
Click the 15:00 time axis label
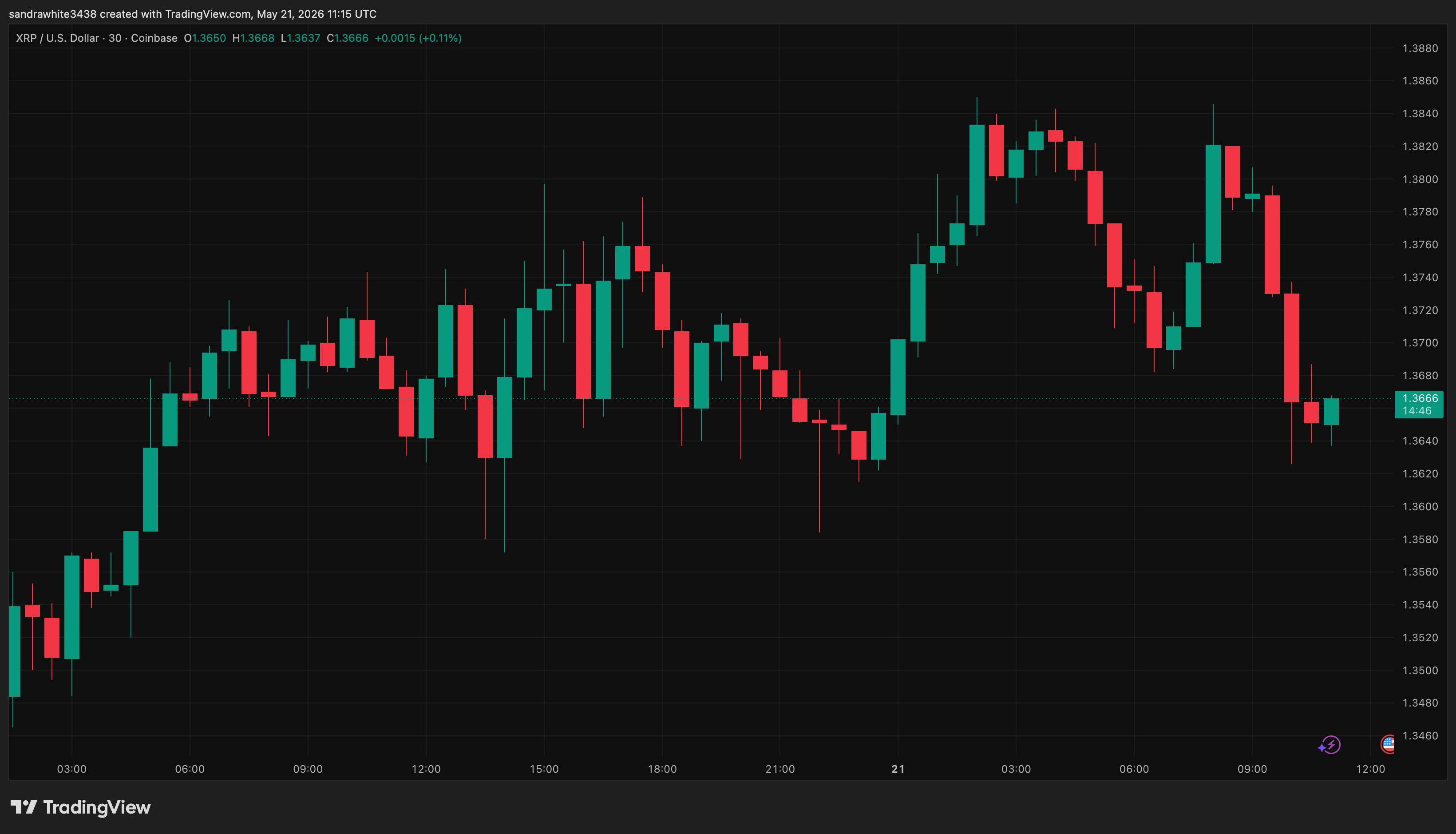(544, 769)
